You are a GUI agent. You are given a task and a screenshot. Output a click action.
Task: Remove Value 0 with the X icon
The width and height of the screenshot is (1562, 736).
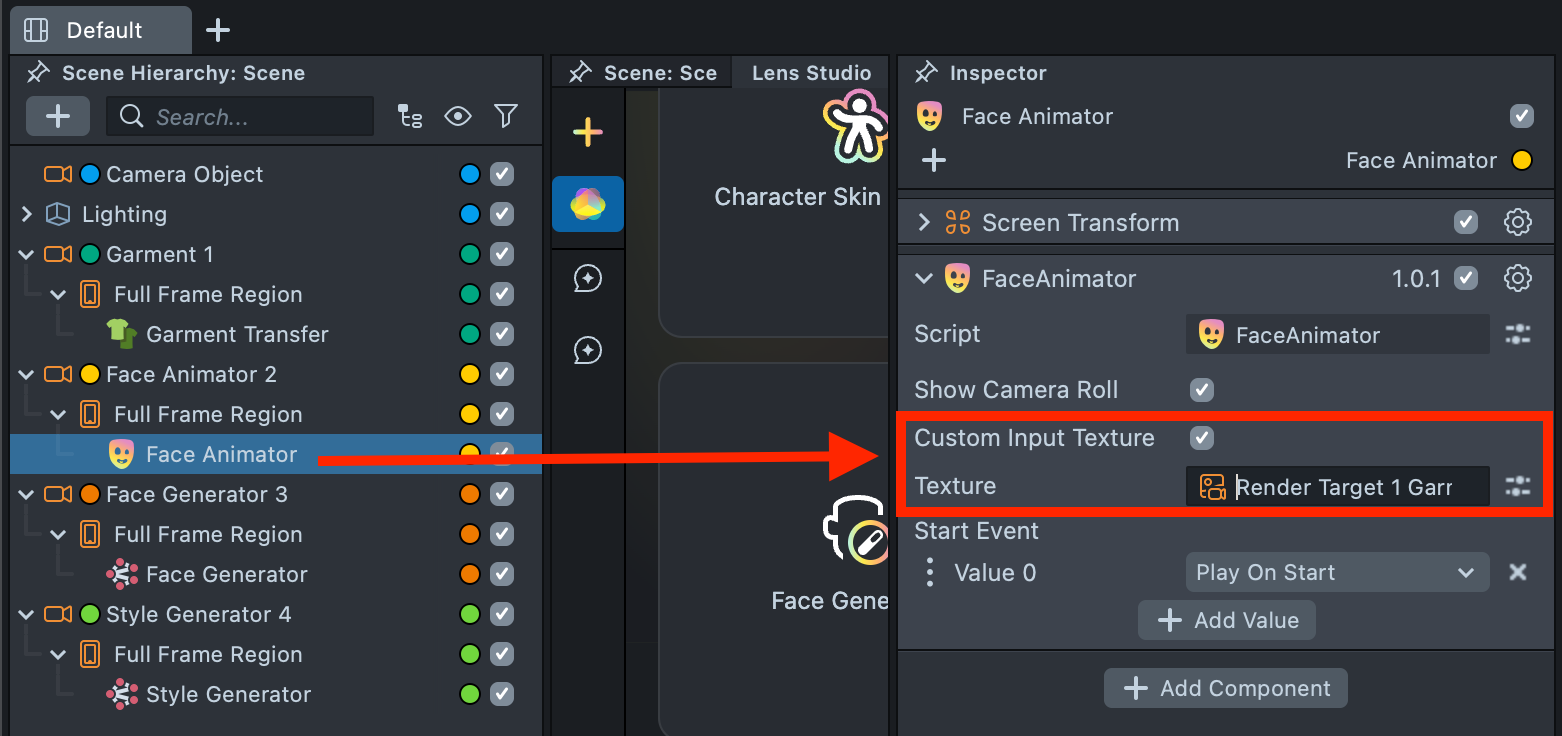click(x=1518, y=573)
